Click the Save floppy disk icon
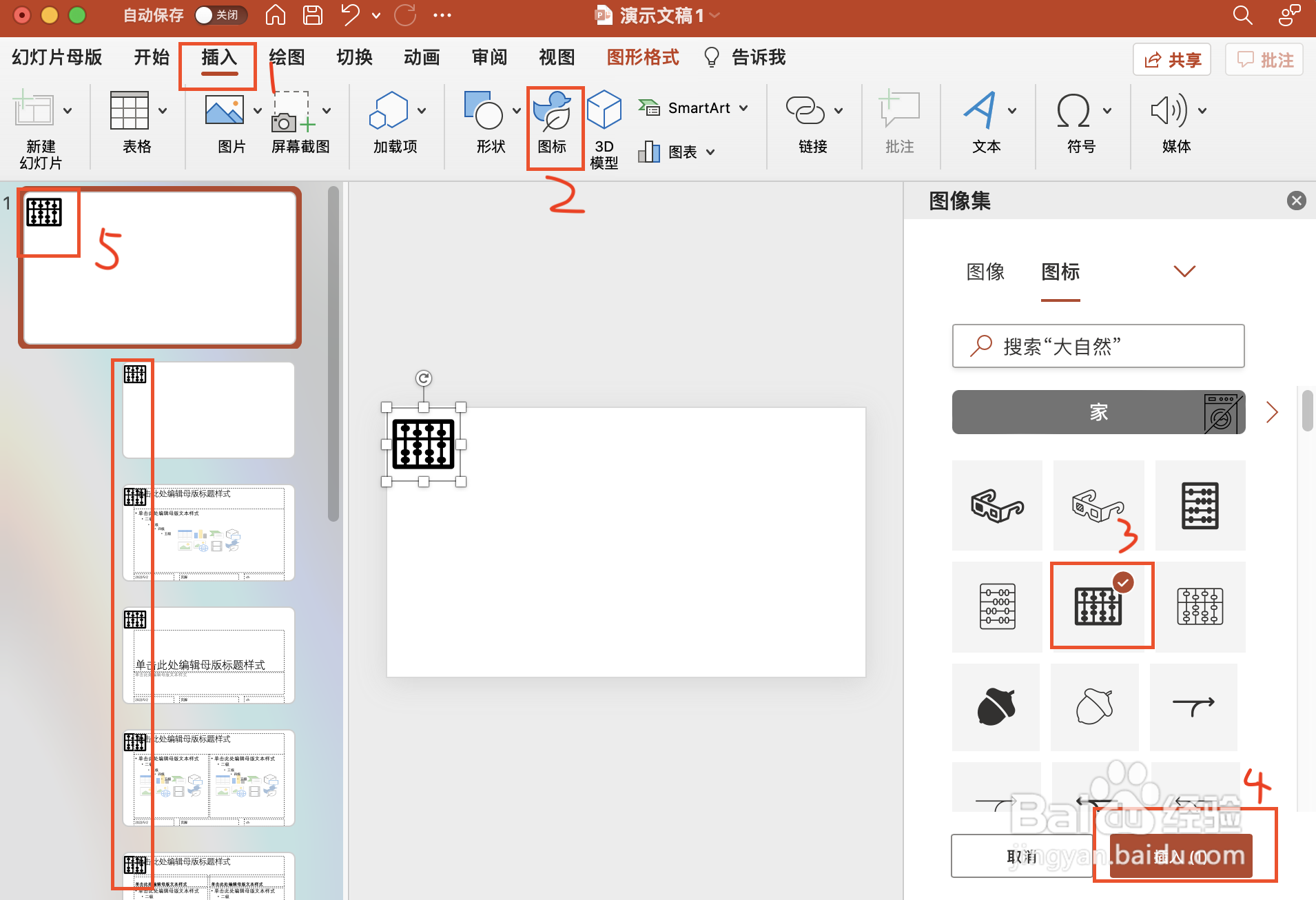The image size is (1316, 900). click(313, 15)
